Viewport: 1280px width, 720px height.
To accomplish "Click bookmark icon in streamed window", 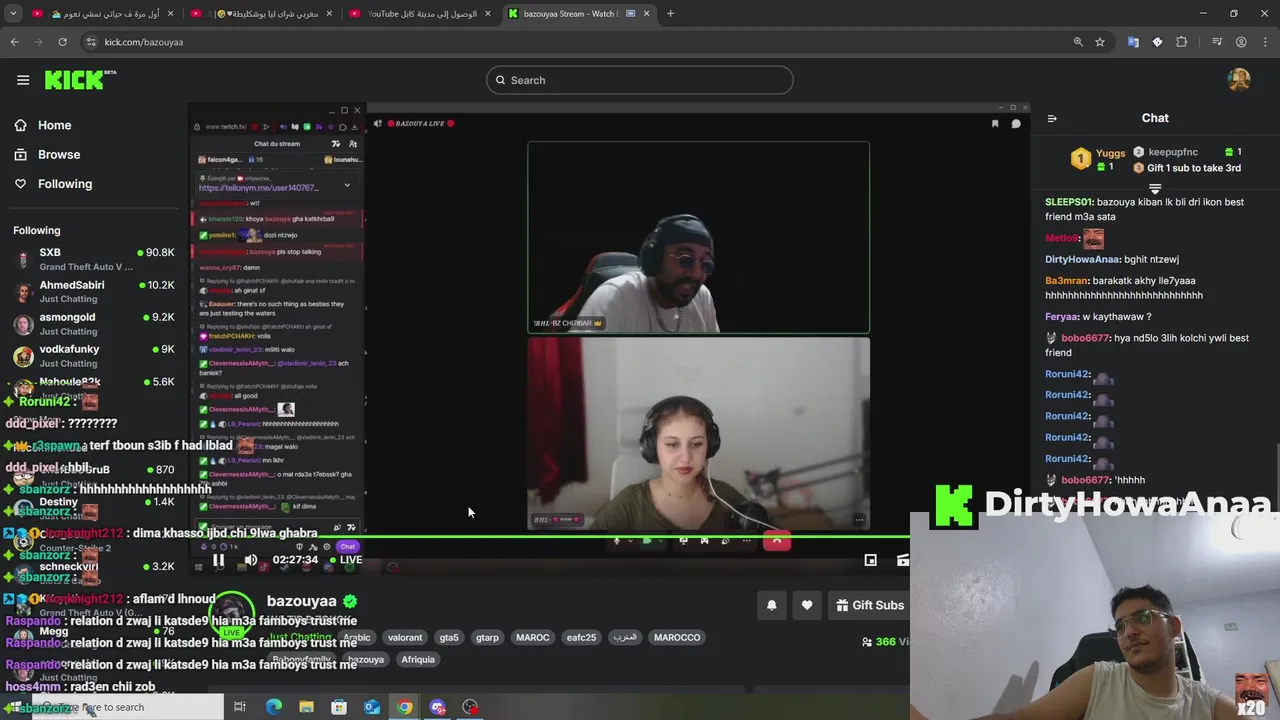I will pyautogui.click(x=995, y=124).
